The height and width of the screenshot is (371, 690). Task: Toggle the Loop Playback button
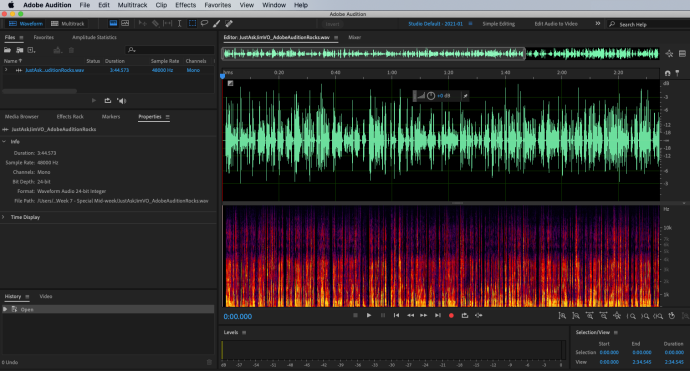click(465, 316)
